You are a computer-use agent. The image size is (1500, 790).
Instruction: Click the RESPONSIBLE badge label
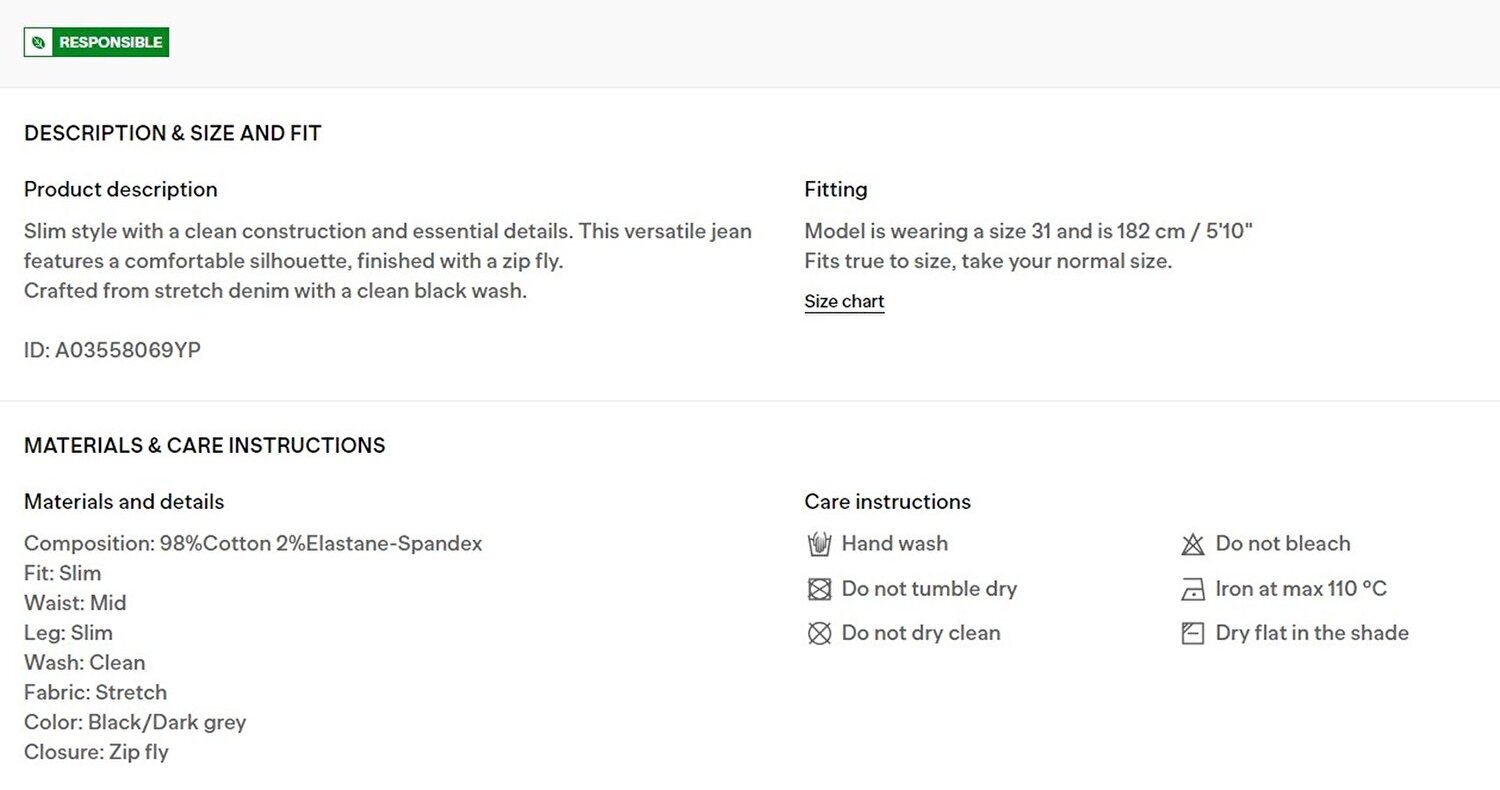pyautogui.click(x=110, y=42)
